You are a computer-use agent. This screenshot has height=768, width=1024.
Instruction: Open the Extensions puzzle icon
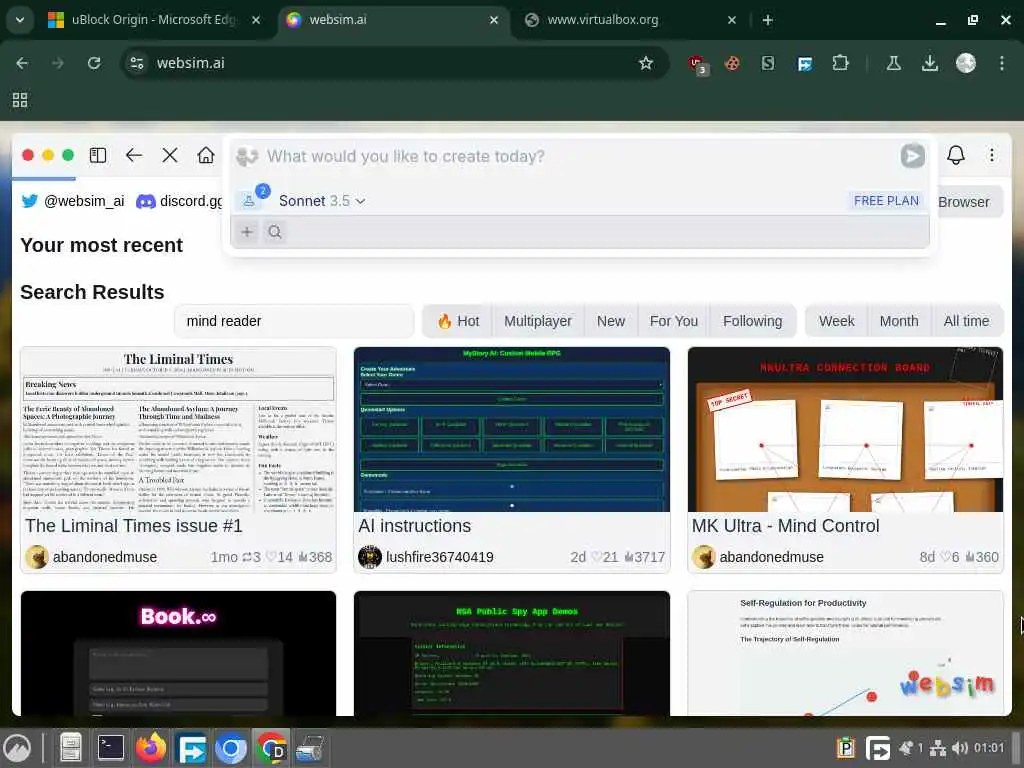pos(840,63)
